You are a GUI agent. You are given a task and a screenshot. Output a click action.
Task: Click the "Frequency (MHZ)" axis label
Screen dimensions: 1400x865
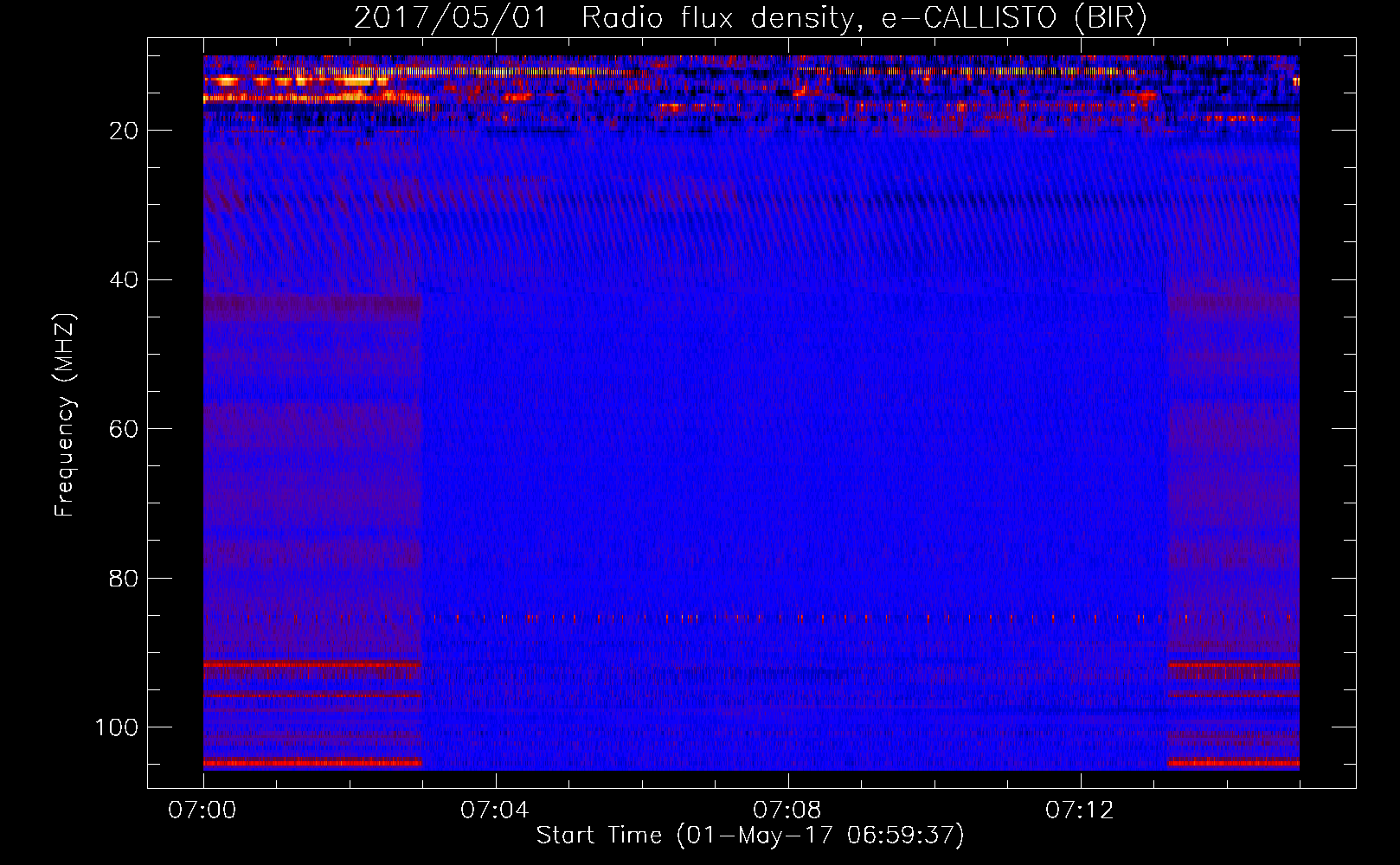pyautogui.click(x=65, y=414)
